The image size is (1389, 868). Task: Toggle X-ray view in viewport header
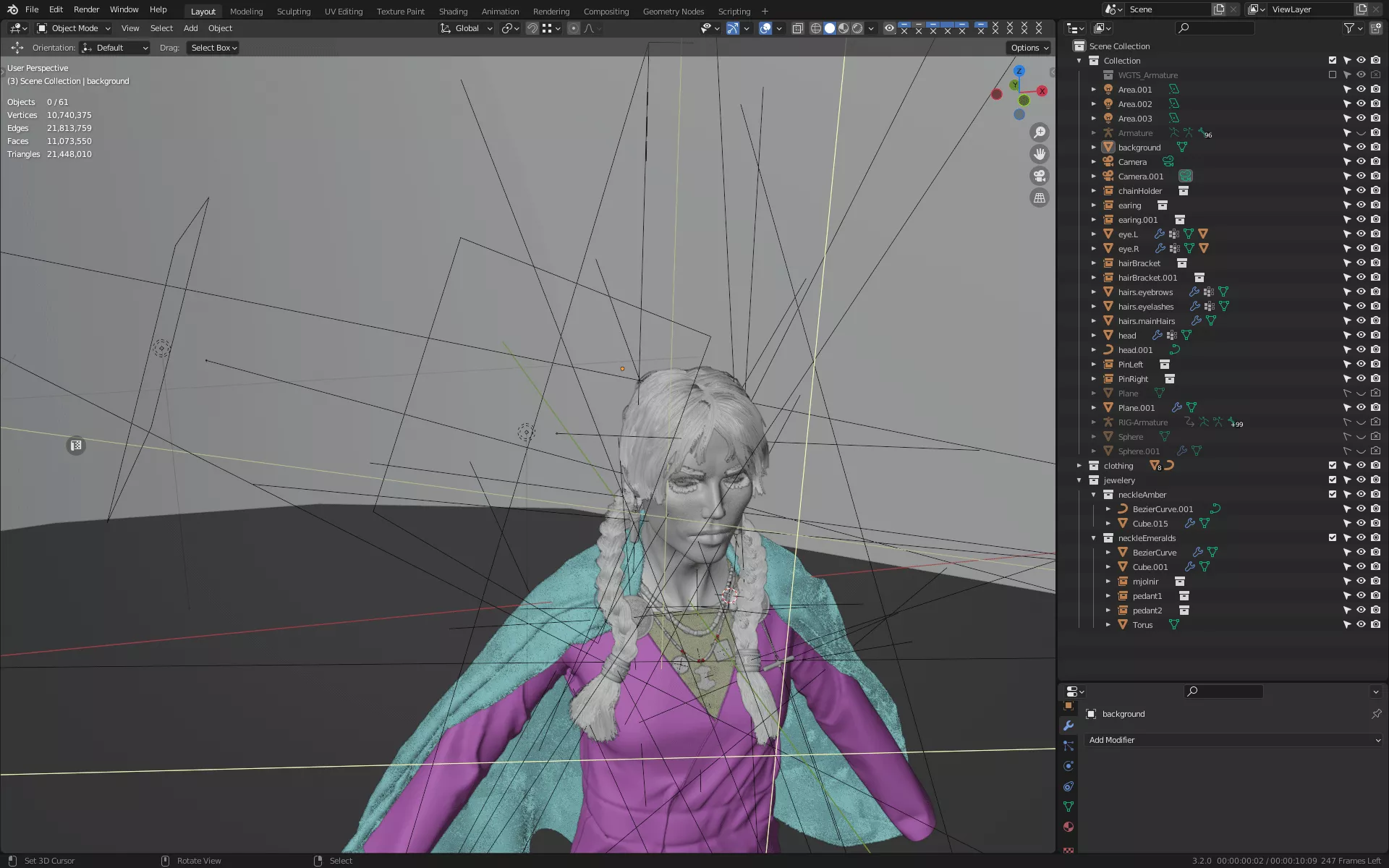click(797, 28)
